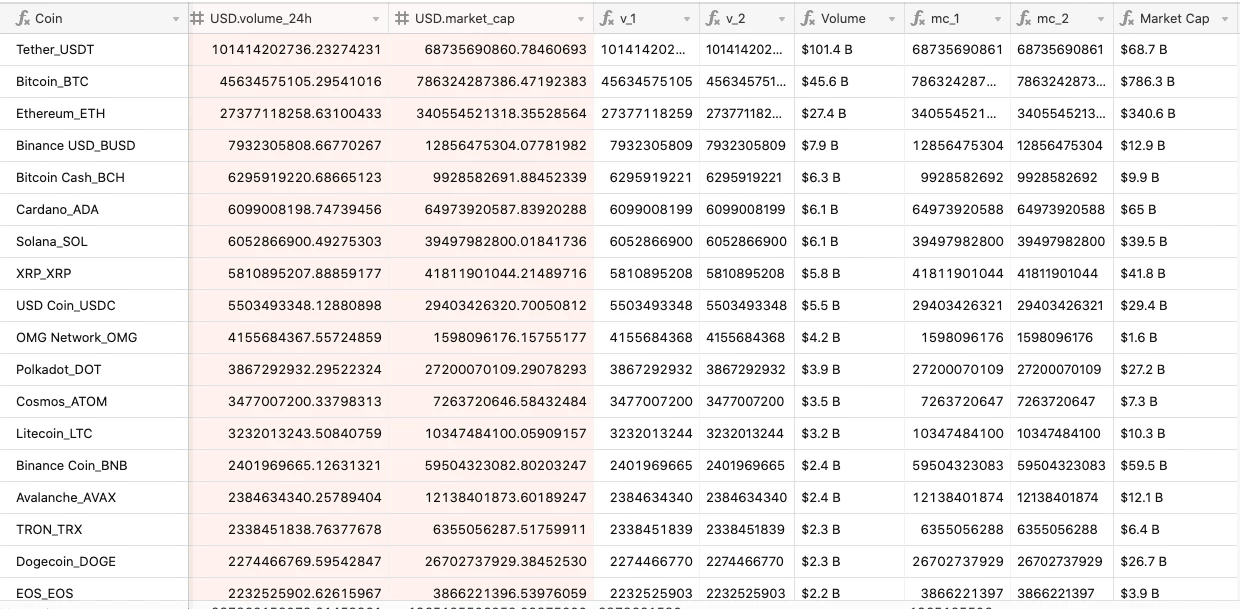Select the USD Coin_USDC cell
This screenshot has width=1240, height=609.
94,305
